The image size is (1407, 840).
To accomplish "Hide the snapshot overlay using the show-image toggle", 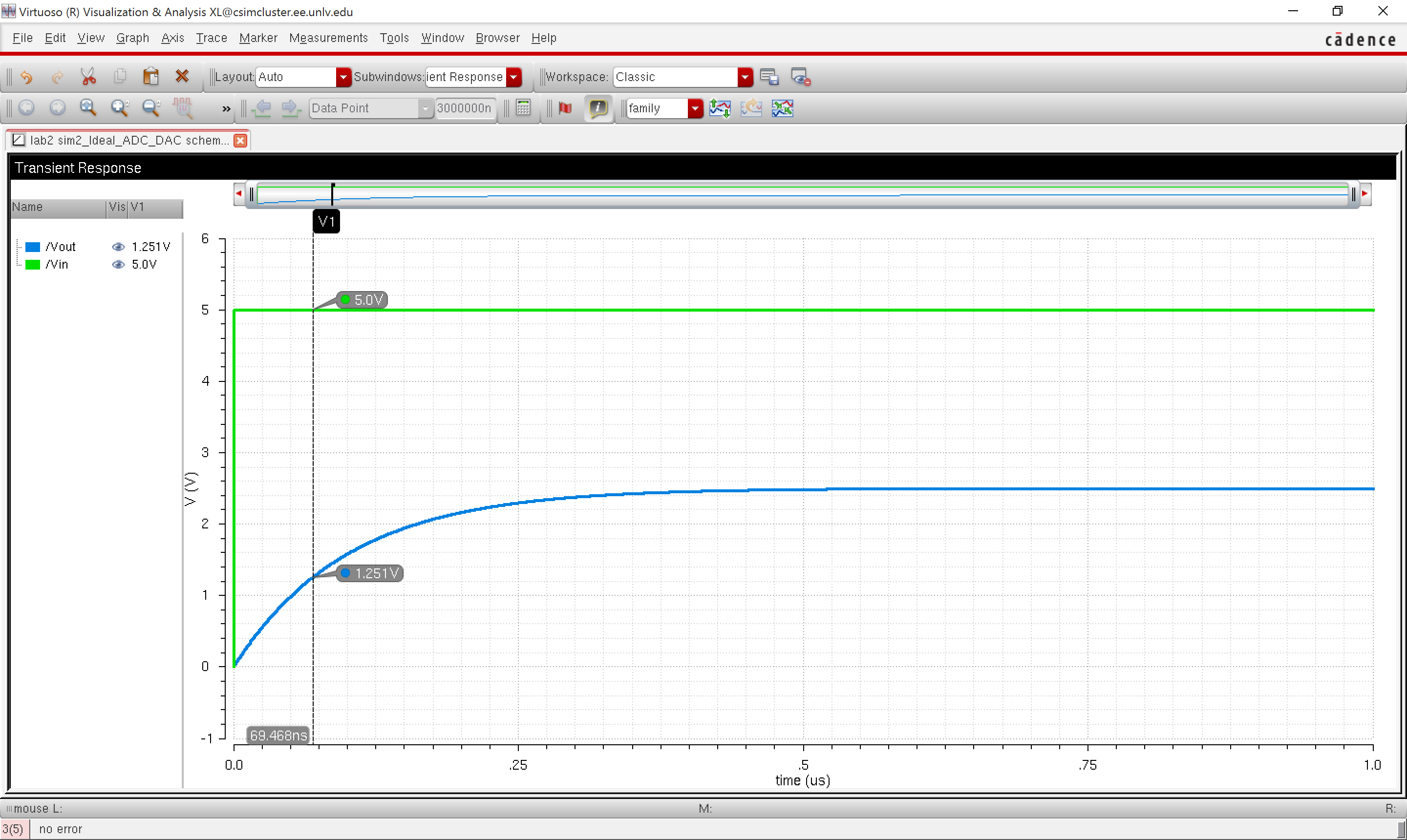I will coord(799,76).
